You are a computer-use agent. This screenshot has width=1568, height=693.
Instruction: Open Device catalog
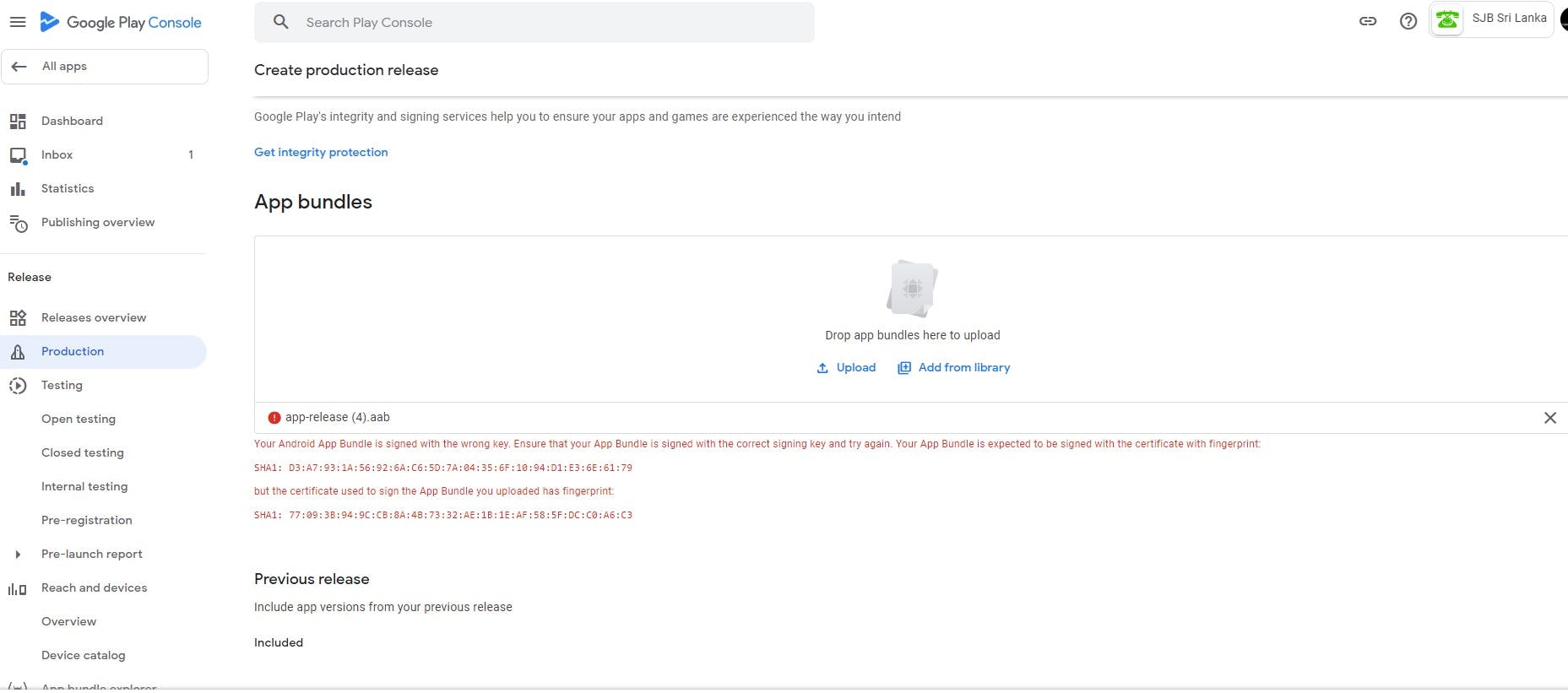[x=84, y=656]
